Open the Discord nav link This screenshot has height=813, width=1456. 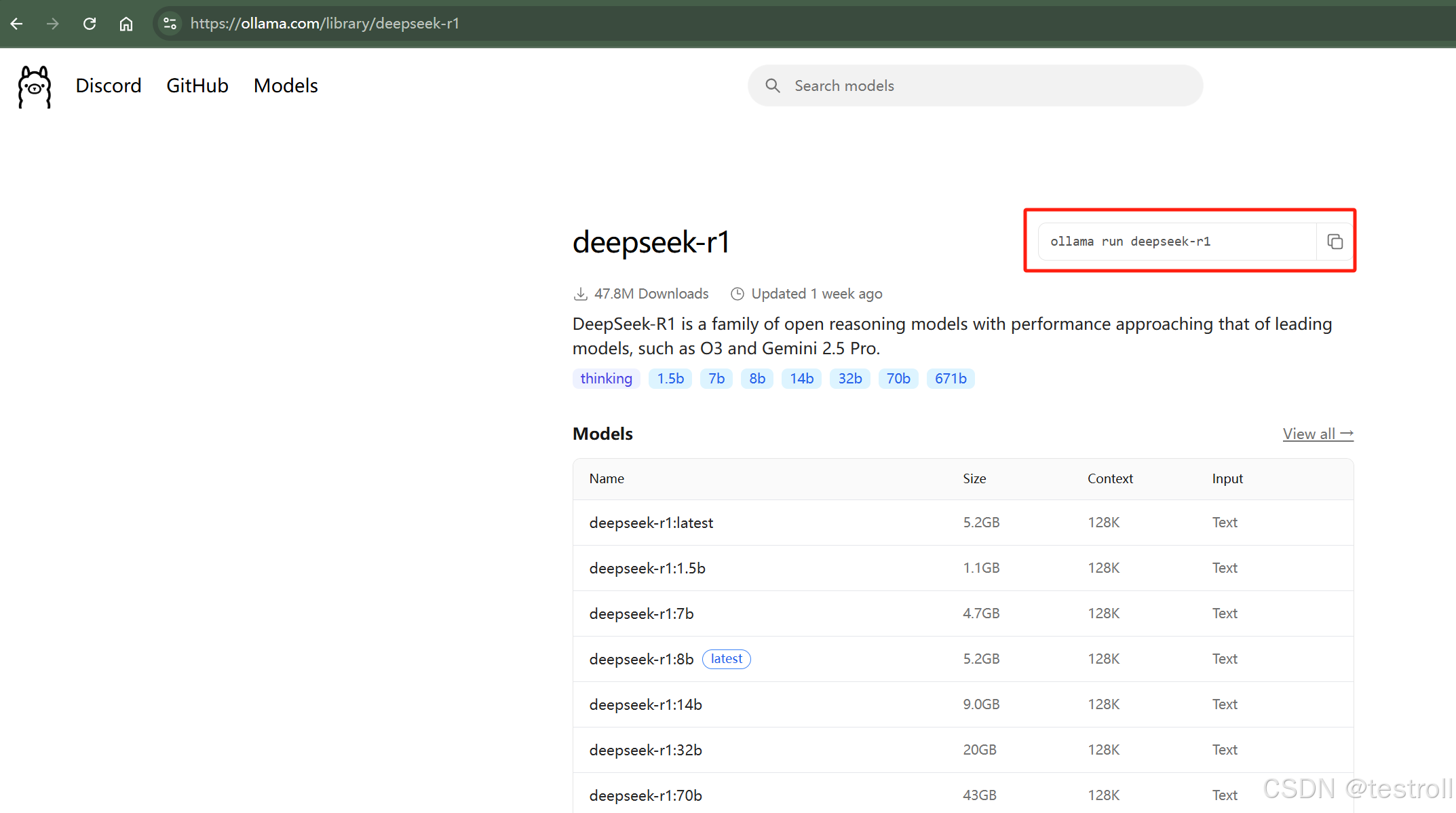(109, 86)
